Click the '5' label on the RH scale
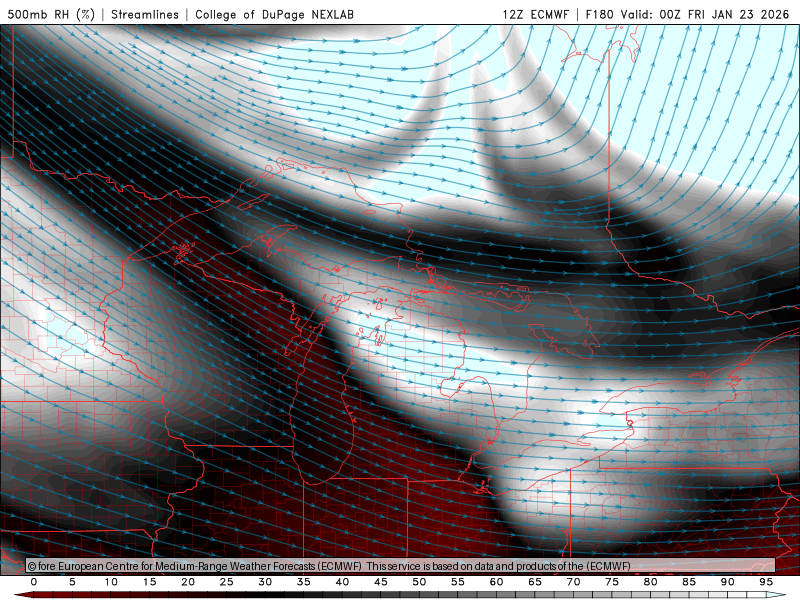The width and height of the screenshot is (800, 600). click(x=72, y=582)
